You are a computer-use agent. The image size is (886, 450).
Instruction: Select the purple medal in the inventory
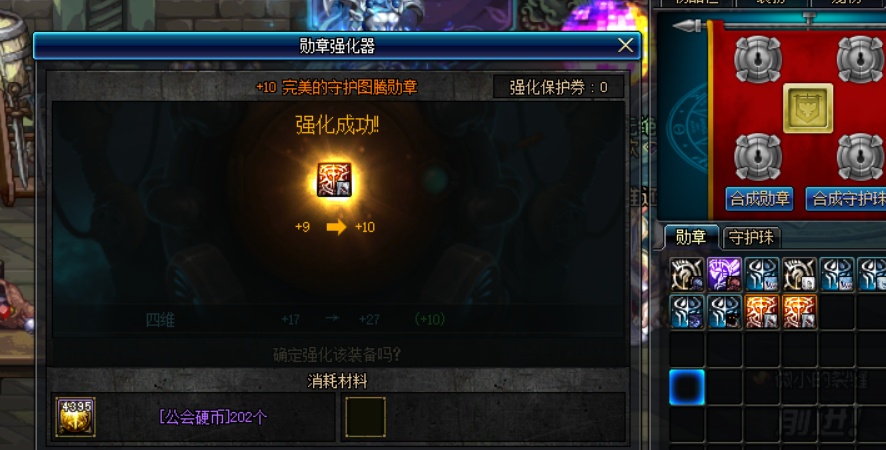coord(724,274)
